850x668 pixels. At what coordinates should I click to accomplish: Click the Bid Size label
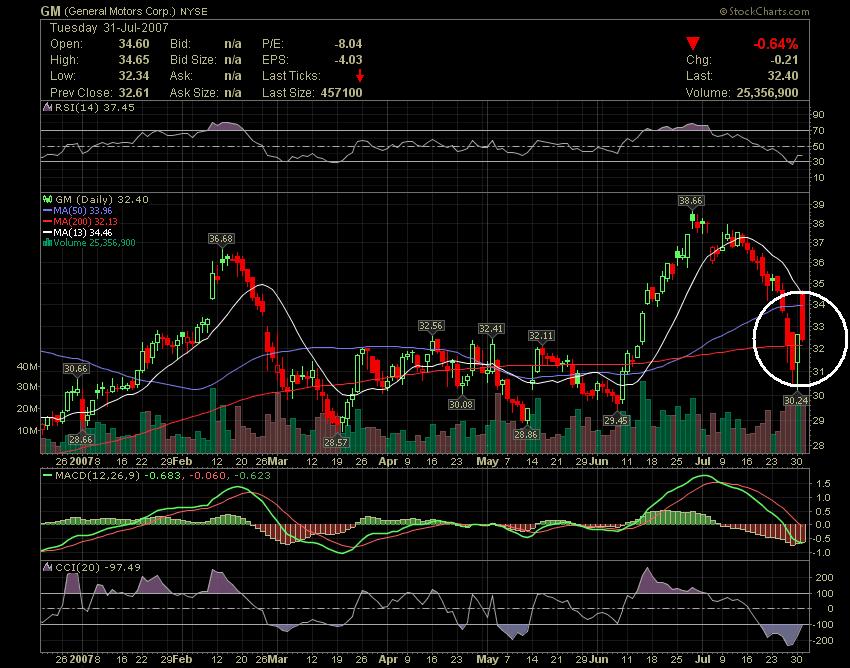click(193, 60)
